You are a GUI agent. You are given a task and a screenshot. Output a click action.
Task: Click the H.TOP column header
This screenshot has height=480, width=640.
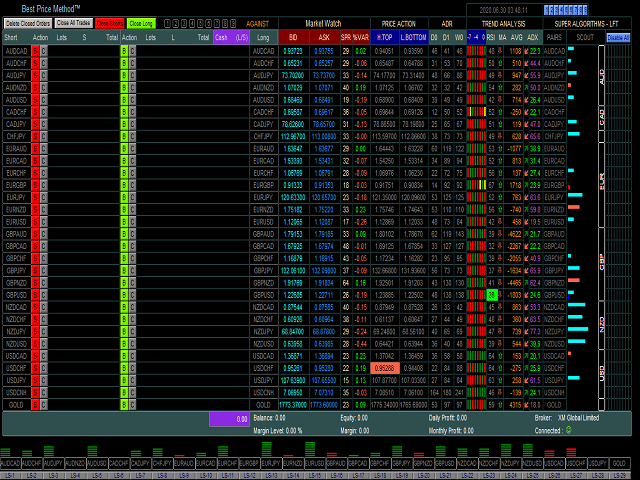click(x=384, y=38)
